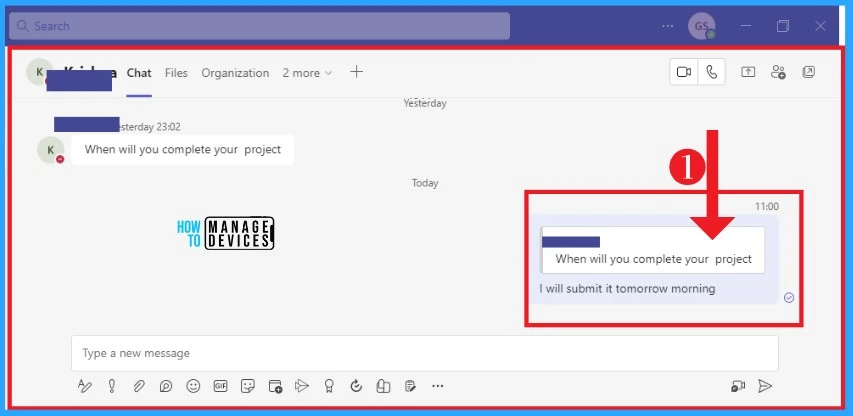Switch to the Files tab
The width and height of the screenshot is (853, 416).
(x=176, y=73)
